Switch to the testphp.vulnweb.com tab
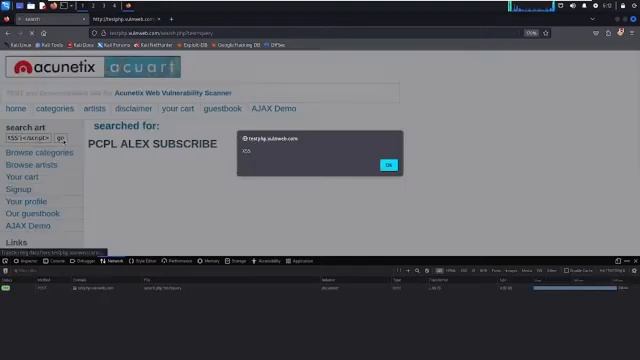Screen dimensions: 640x360 [123, 19]
